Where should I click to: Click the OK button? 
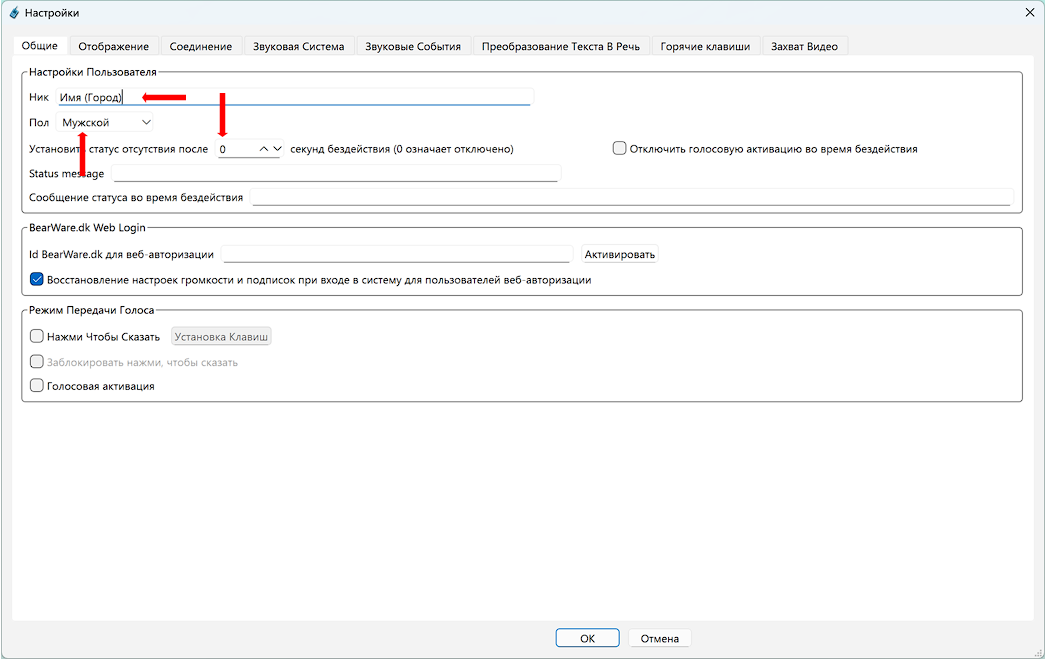click(x=587, y=639)
